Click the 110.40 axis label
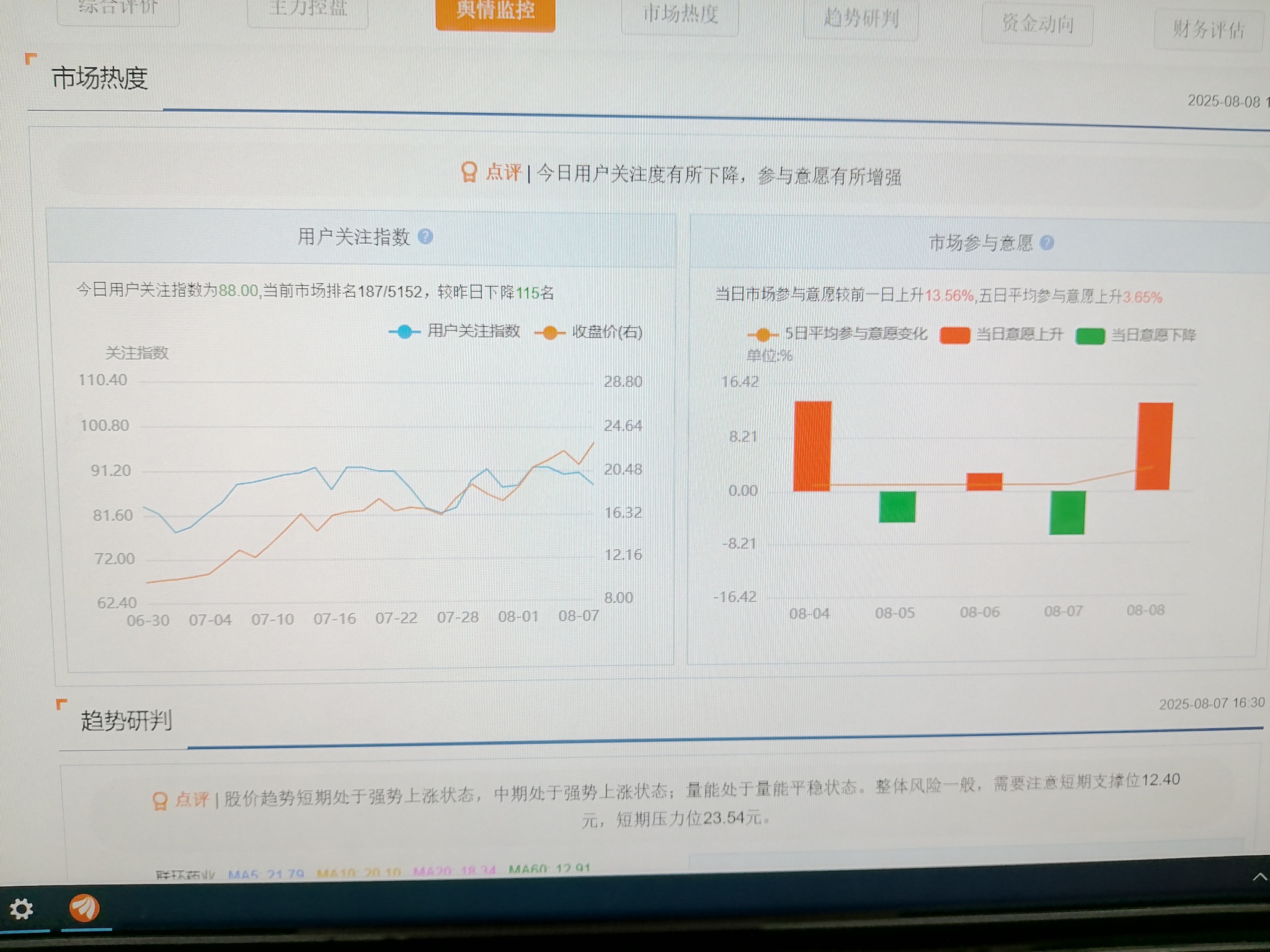The width and height of the screenshot is (1270, 952). tap(103, 380)
